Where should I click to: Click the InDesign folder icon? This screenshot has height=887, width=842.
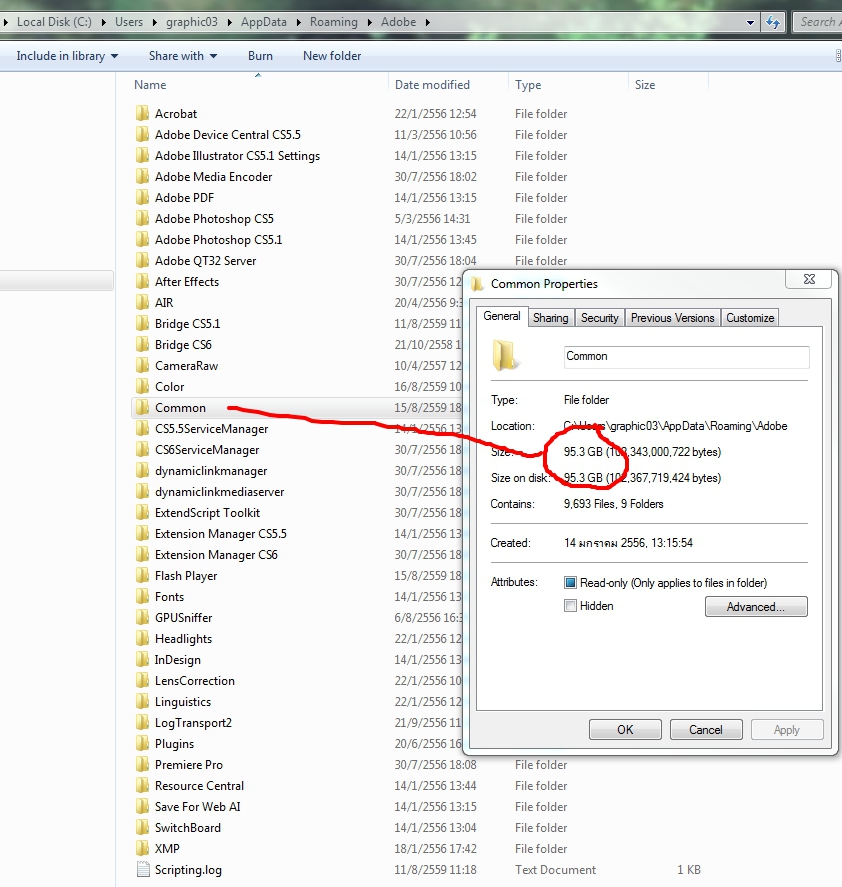tap(143, 659)
